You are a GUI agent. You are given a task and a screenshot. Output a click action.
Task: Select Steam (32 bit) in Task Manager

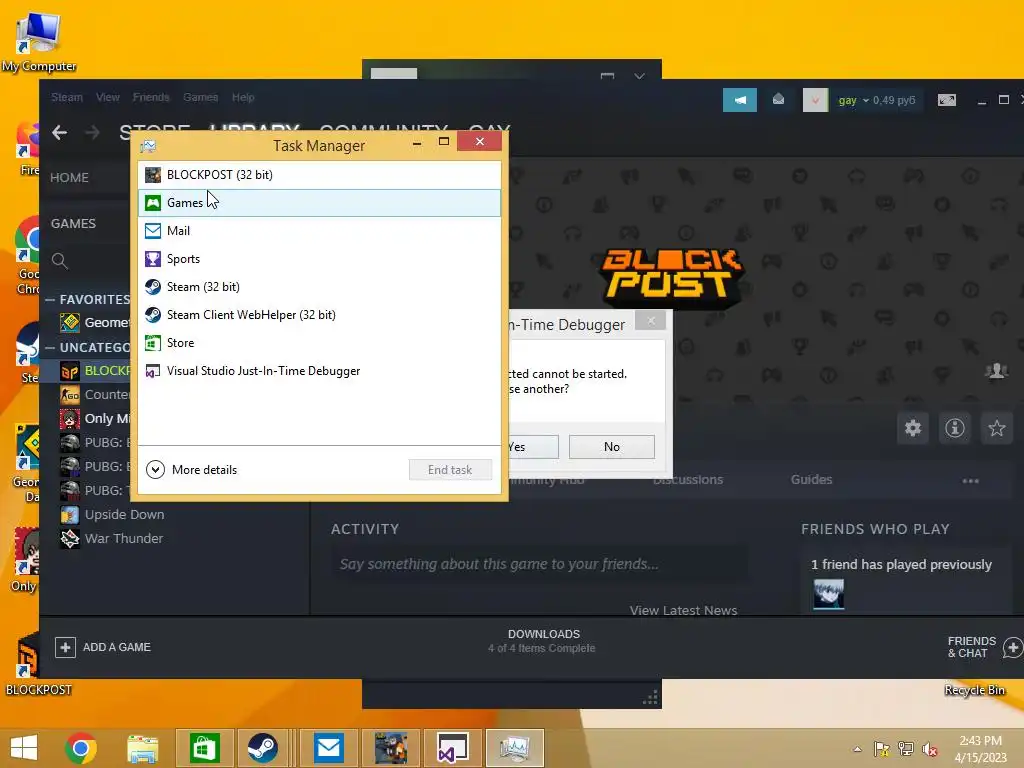coord(319,287)
